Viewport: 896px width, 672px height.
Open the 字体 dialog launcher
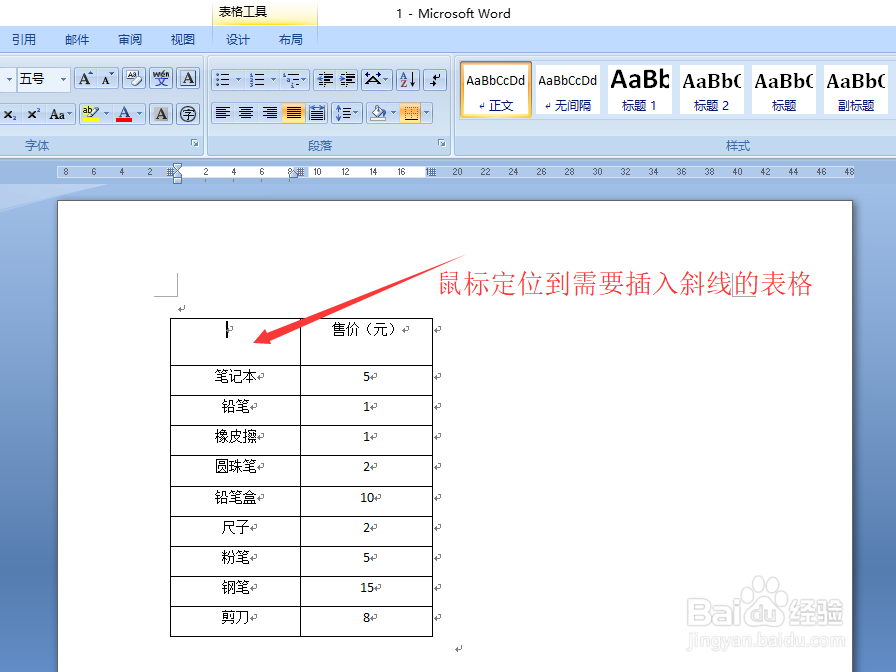click(194, 143)
